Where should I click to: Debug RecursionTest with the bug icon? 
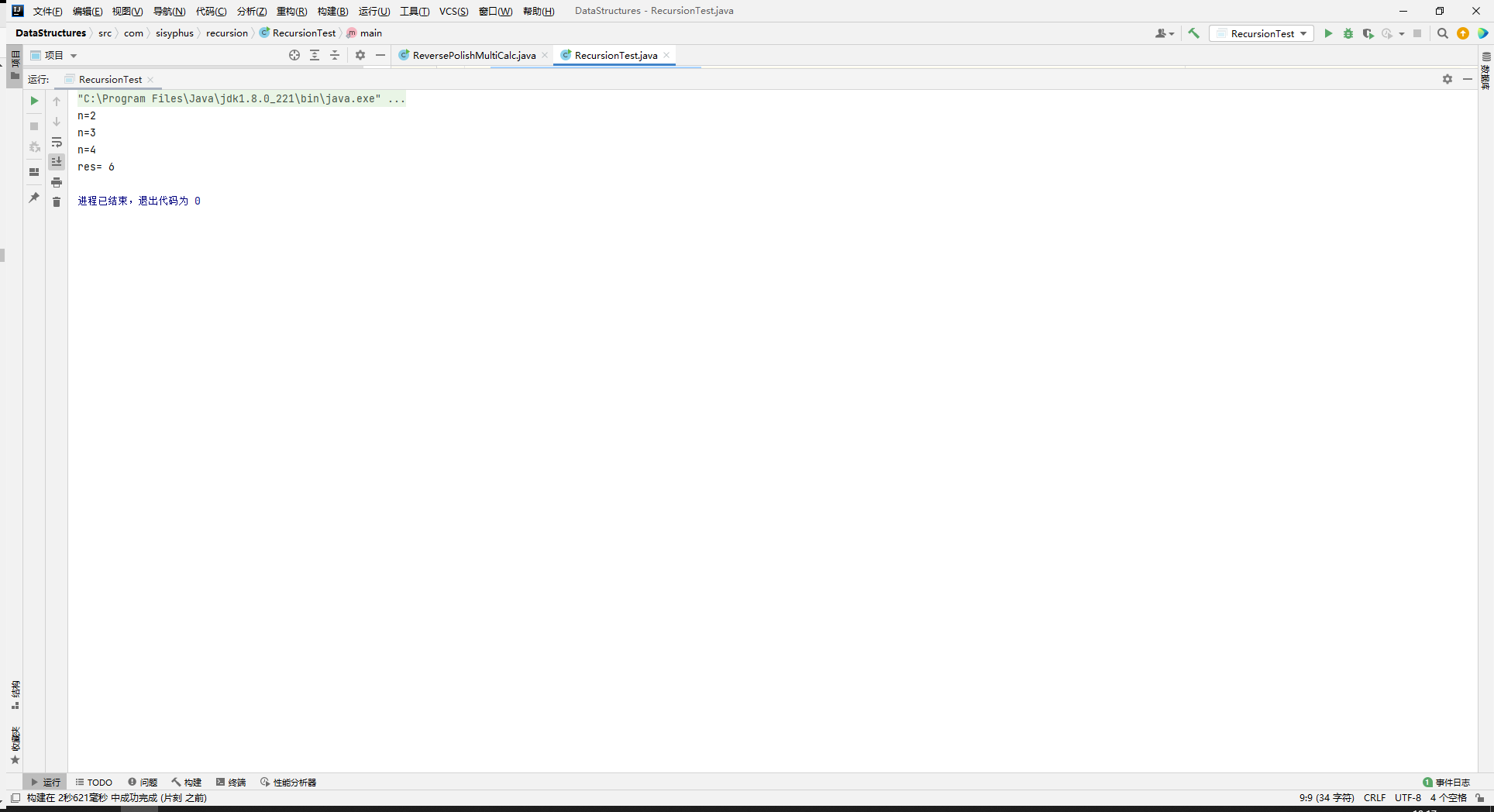pos(1348,33)
